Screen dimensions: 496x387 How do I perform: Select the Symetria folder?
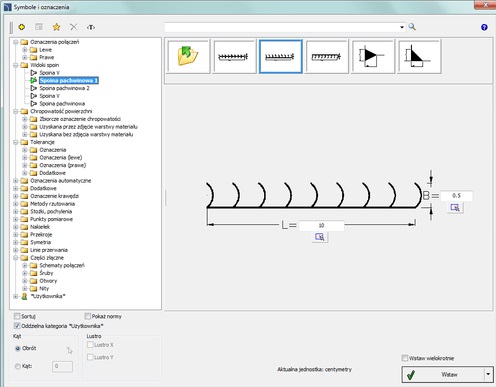40,242
